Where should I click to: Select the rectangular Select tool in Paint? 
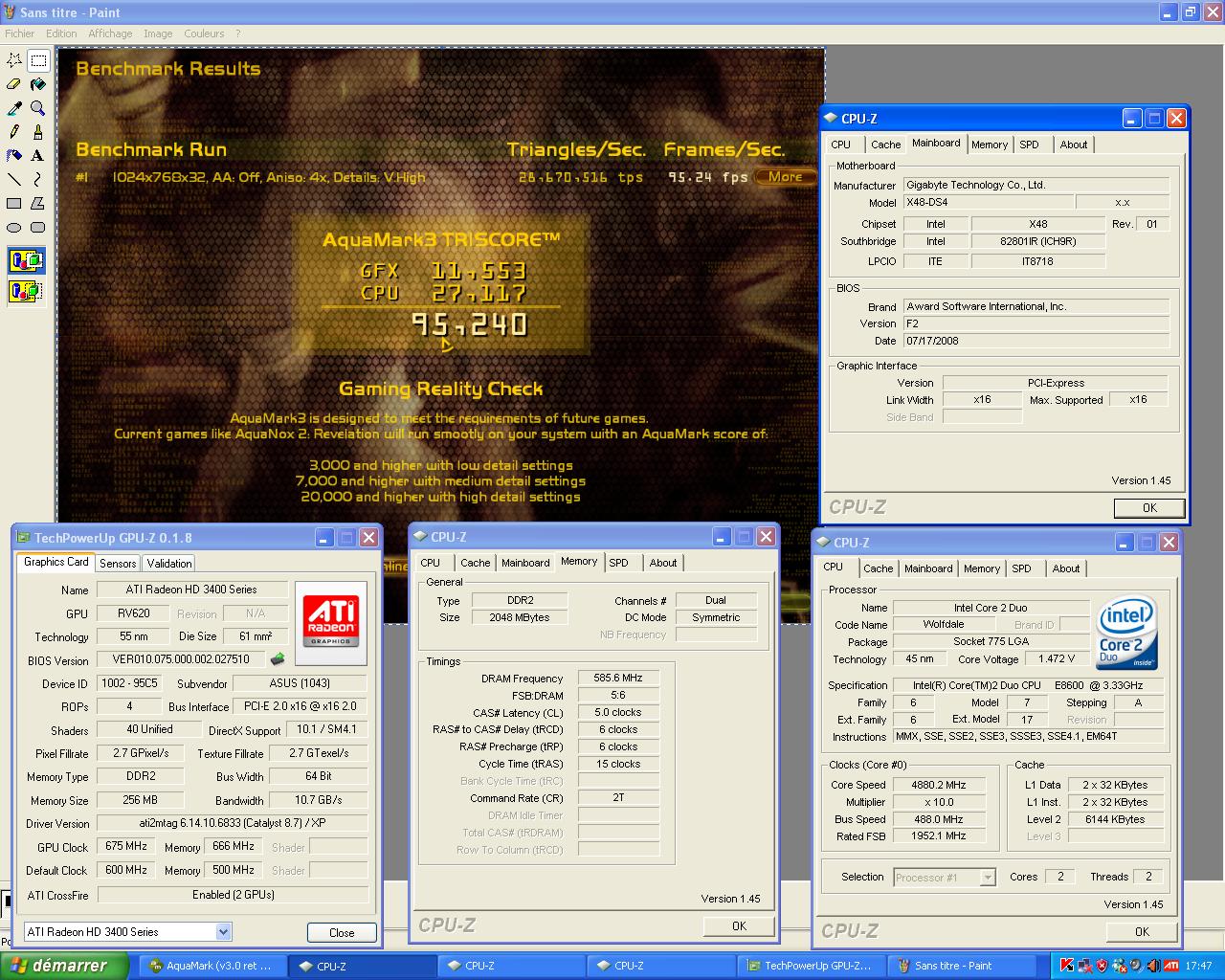pyautogui.click(x=38, y=60)
